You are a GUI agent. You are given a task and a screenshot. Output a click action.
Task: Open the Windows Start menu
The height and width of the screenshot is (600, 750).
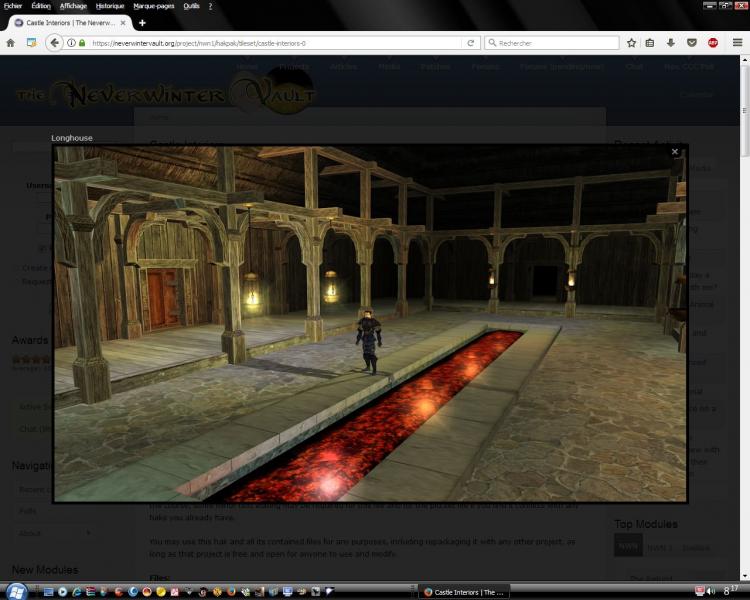coord(16,592)
